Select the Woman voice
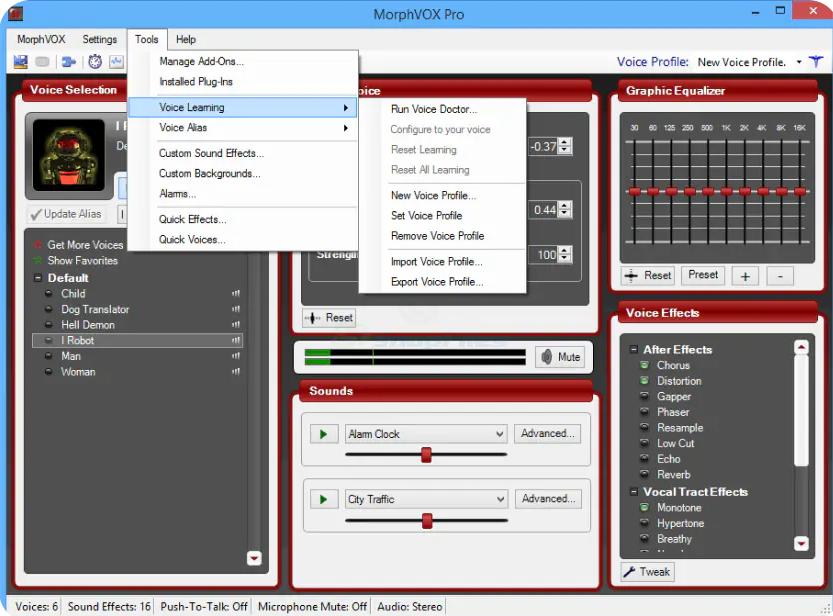 coord(78,372)
